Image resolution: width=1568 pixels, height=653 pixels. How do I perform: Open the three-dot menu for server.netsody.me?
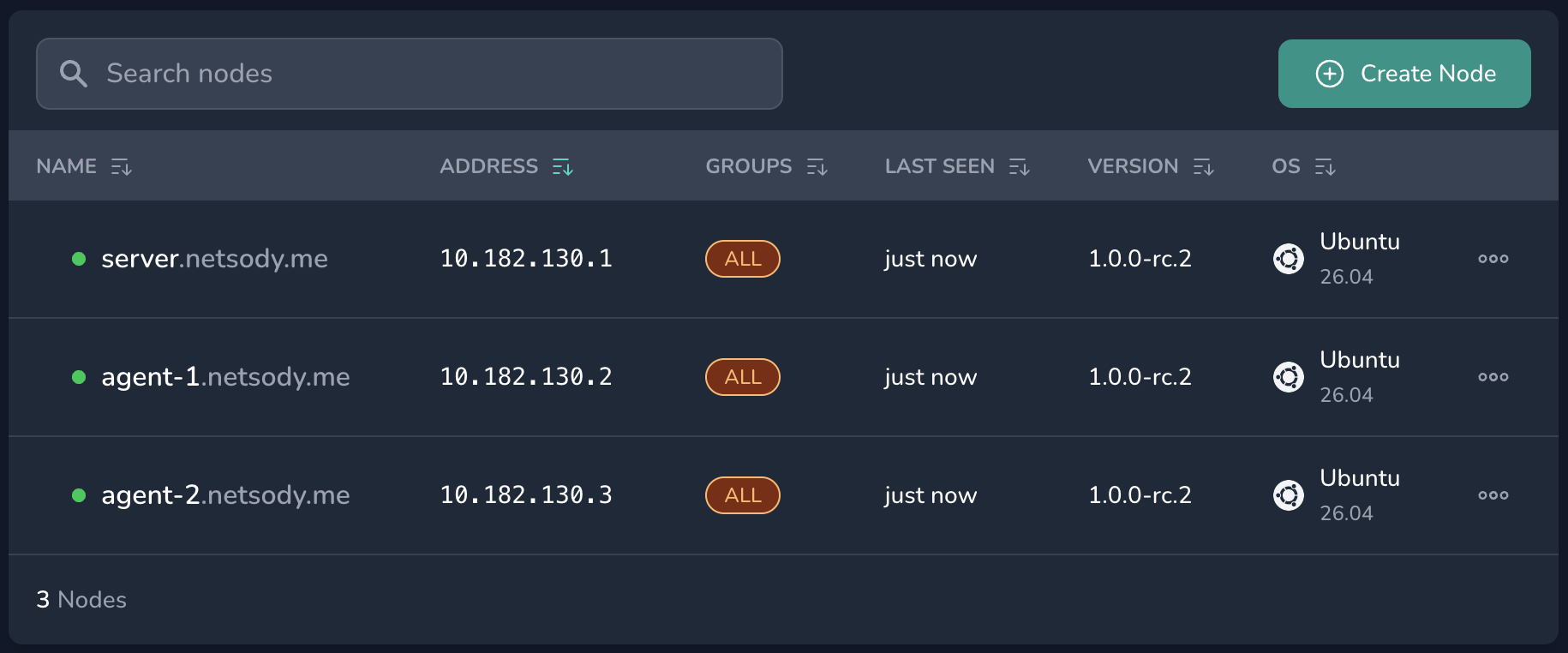point(1493,259)
